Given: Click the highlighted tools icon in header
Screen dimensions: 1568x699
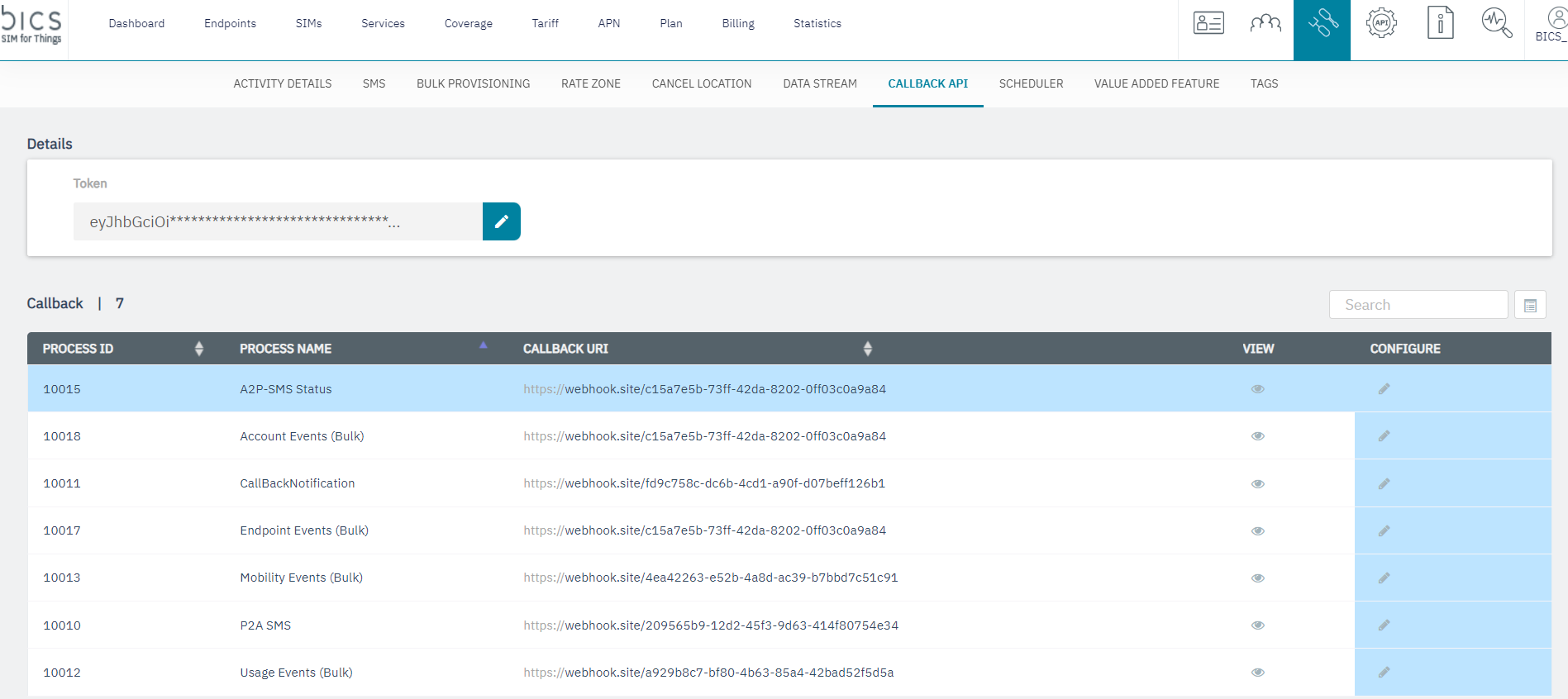Looking at the screenshot, I should (1322, 23).
